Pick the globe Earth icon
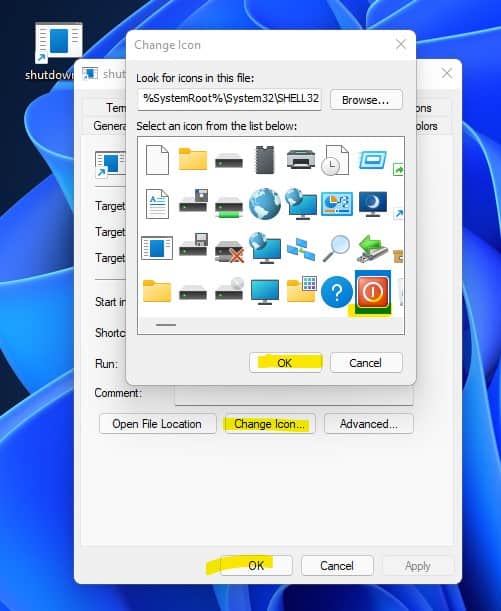Viewport: 501px width, 611px height. [x=265, y=204]
